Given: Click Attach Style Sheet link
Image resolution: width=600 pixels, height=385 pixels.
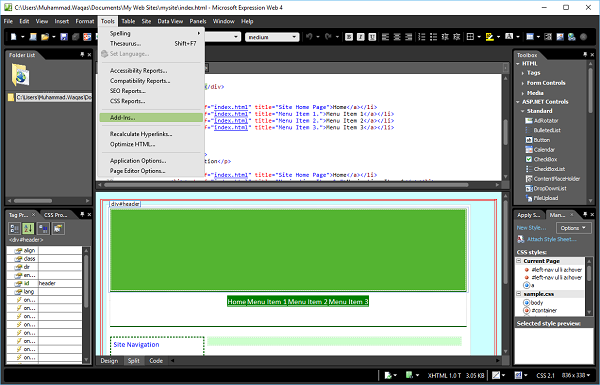Looking at the screenshot, I should point(551,239).
